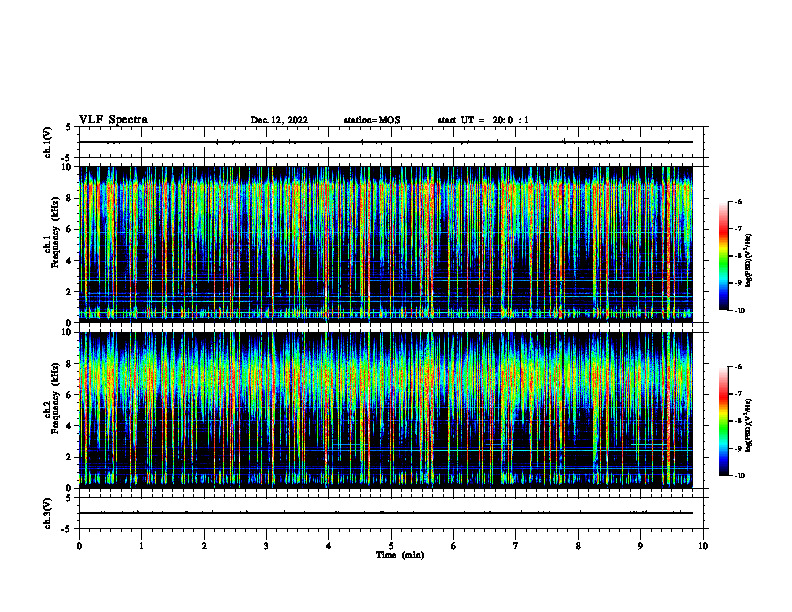The image size is (792, 612).
Task: Click the "ch.3(V)" axis label
Action: pyautogui.click(x=48, y=513)
